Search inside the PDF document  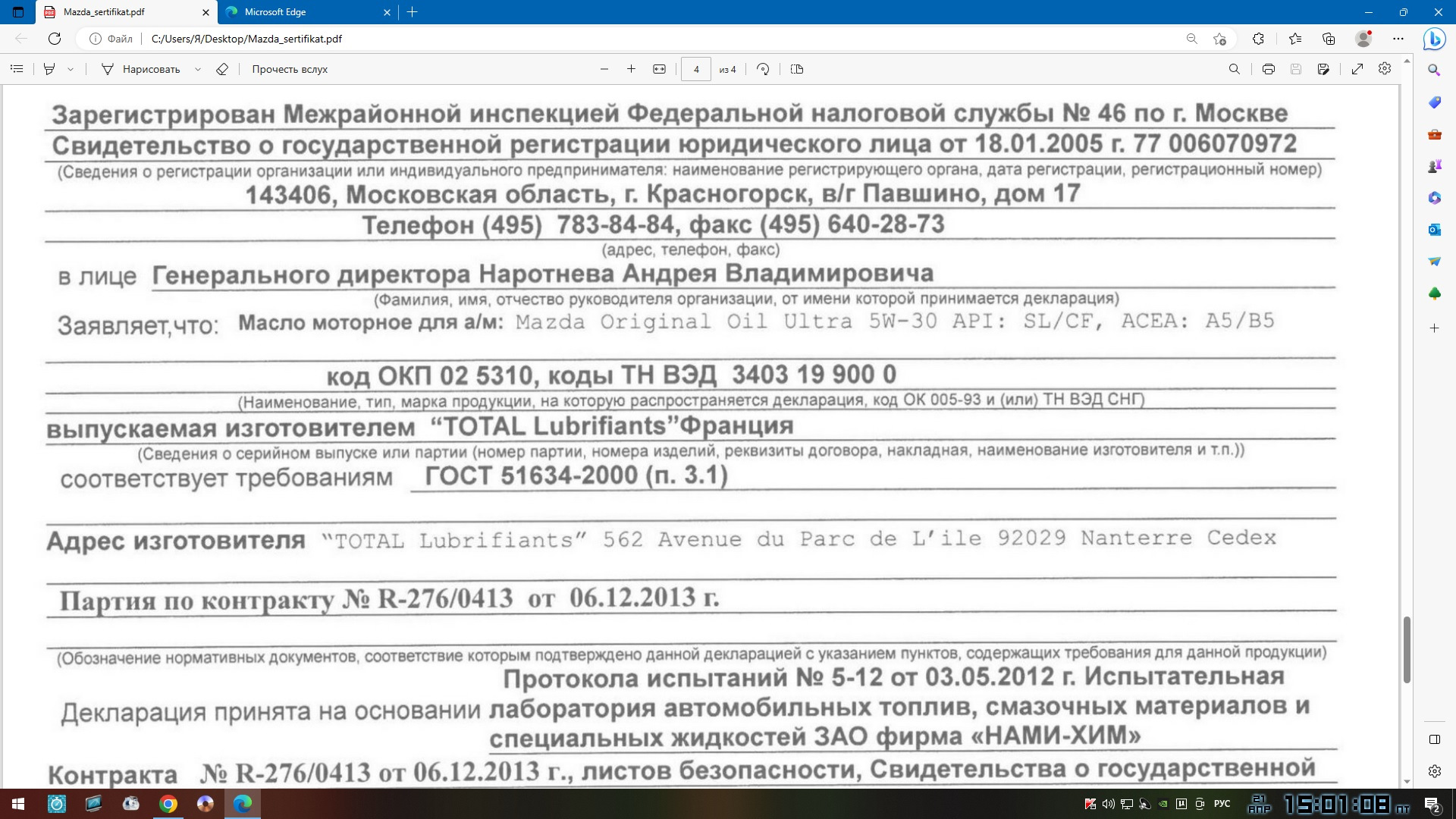(x=1235, y=69)
